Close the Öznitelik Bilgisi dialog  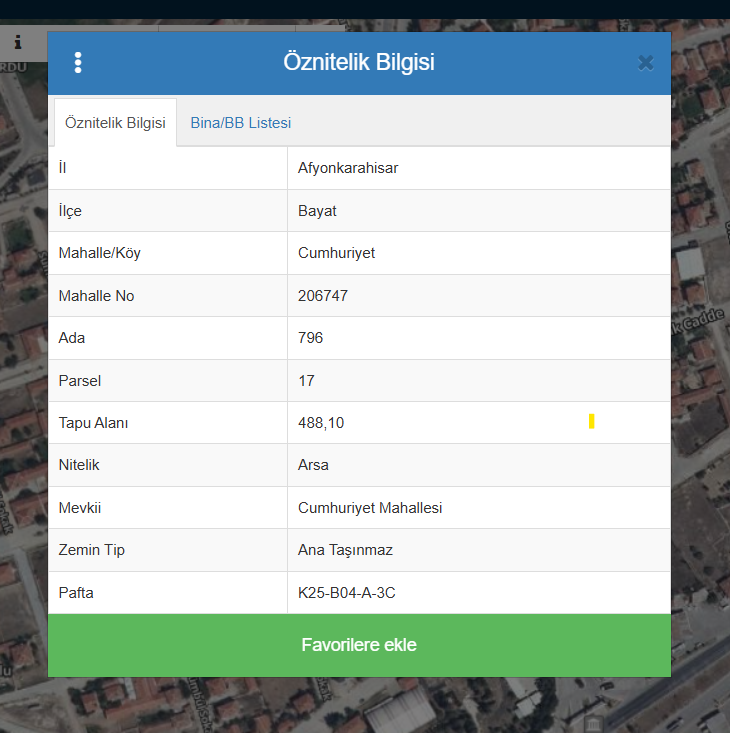(x=645, y=63)
